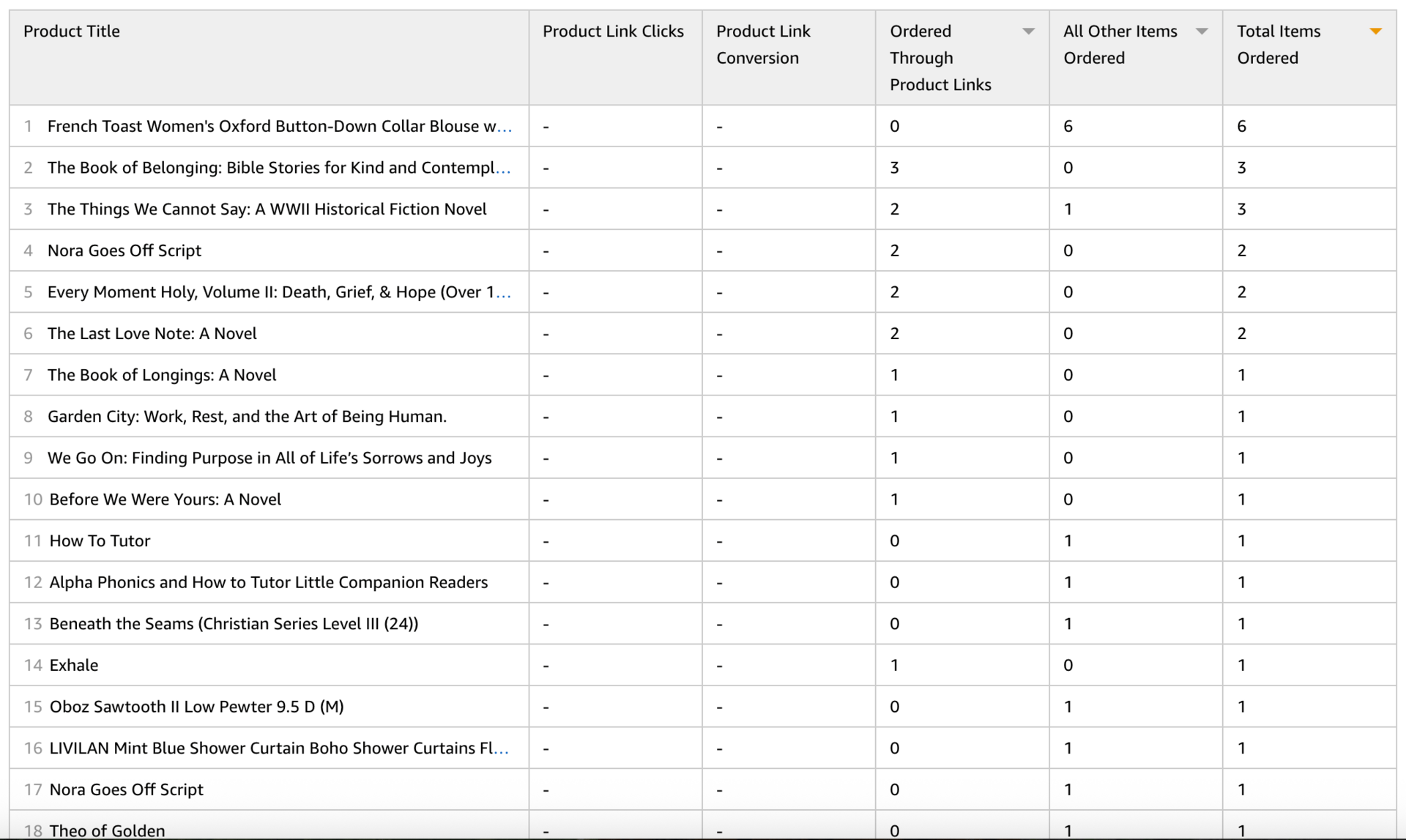Click Garden City: Work, Rest product title
Viewport: 1406px width, 840px height.
[x=247, y=417]
